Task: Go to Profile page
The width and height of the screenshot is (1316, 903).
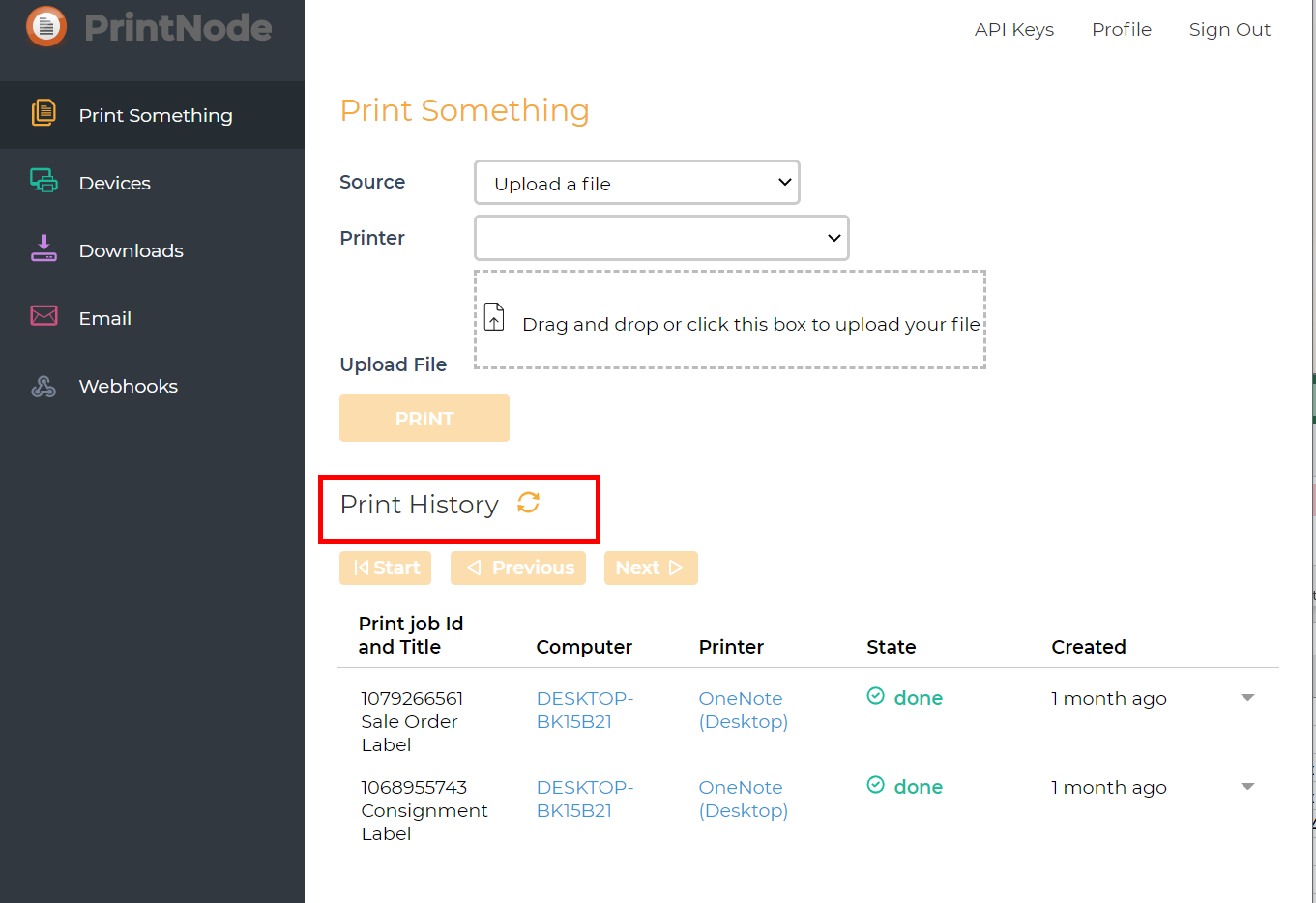Action: click(x=1121, y=30)
